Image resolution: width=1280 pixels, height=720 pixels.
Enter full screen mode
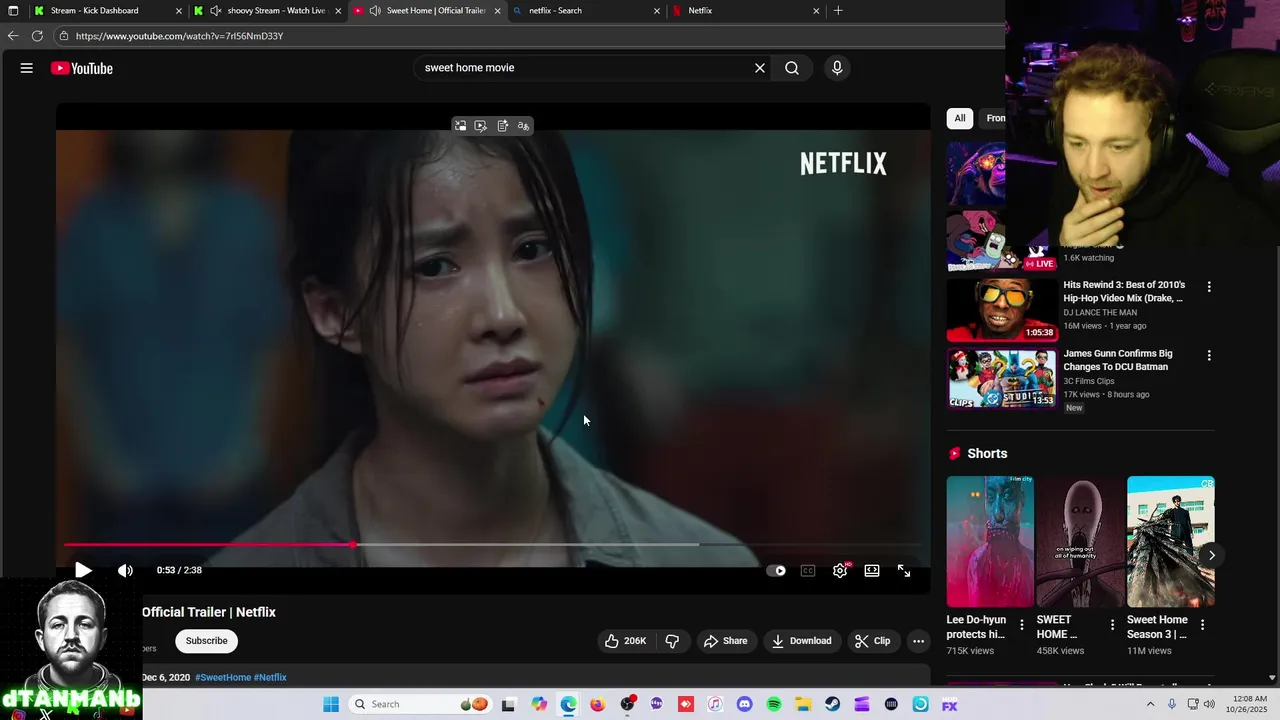(x=904, y=570)
